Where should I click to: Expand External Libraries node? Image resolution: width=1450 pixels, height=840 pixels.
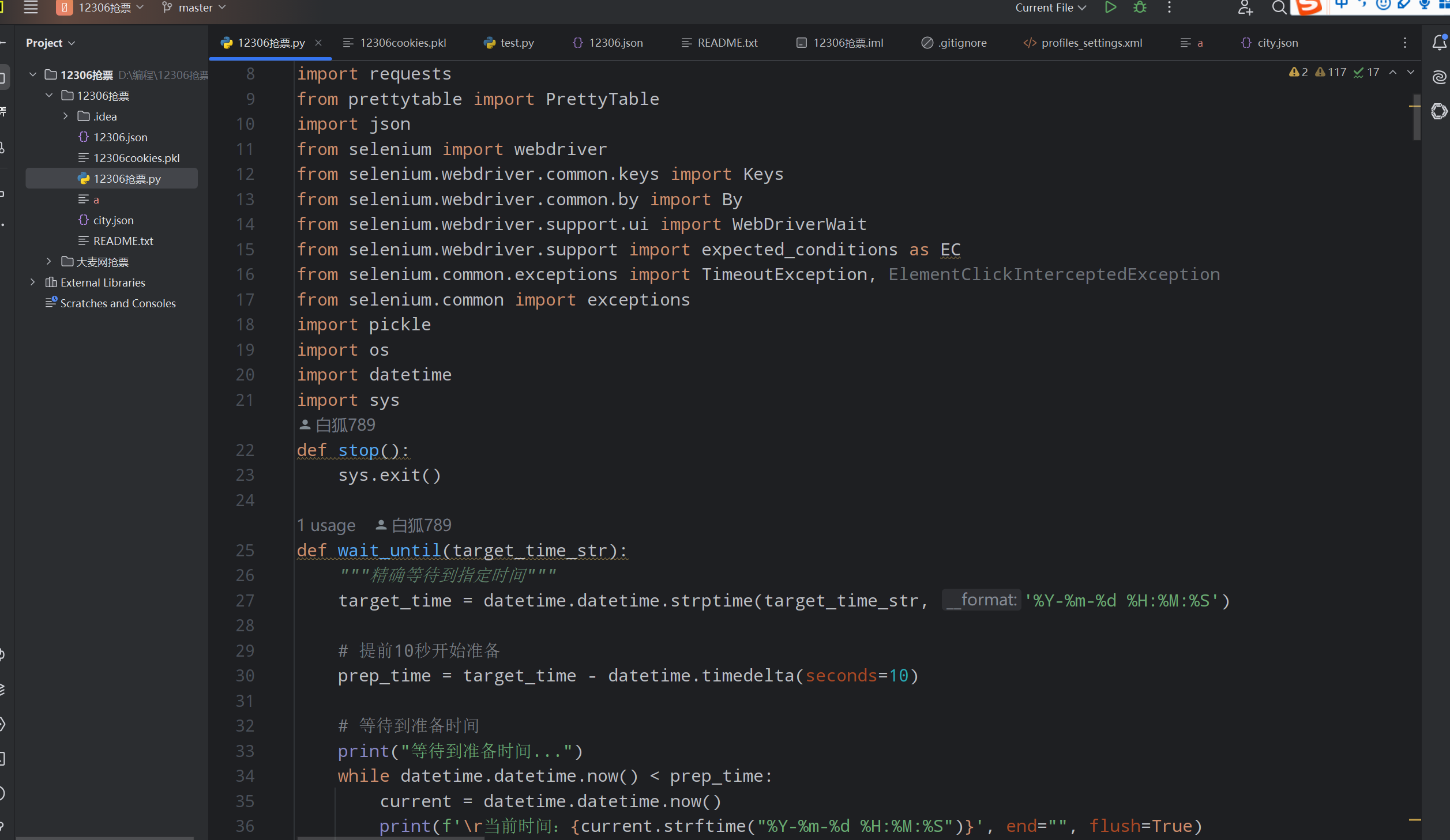click(x=33, y=282)
